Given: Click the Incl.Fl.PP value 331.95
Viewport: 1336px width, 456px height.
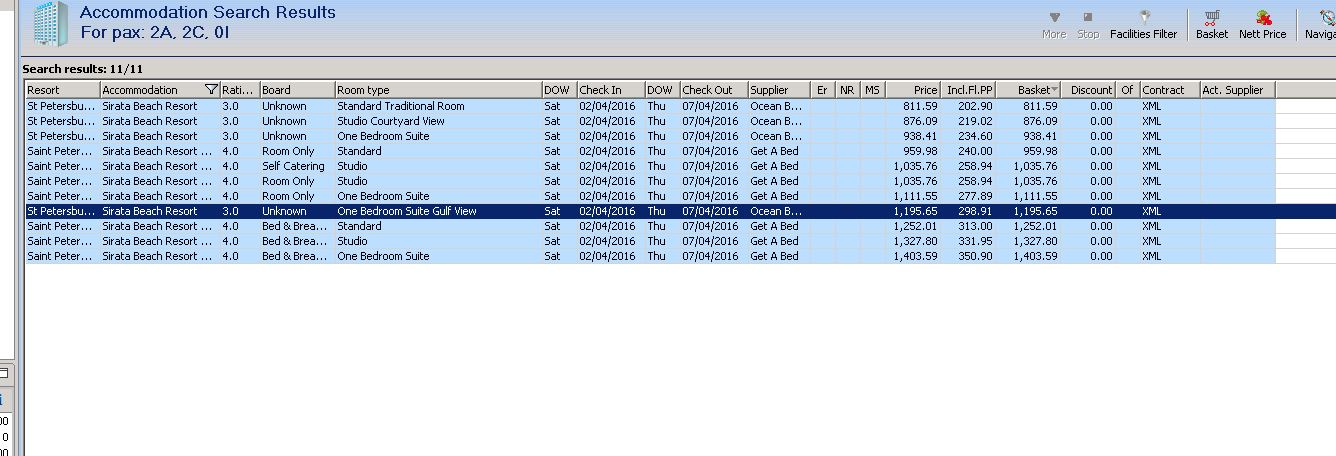Looking at the screenshot, I should [x=975, y=241].
